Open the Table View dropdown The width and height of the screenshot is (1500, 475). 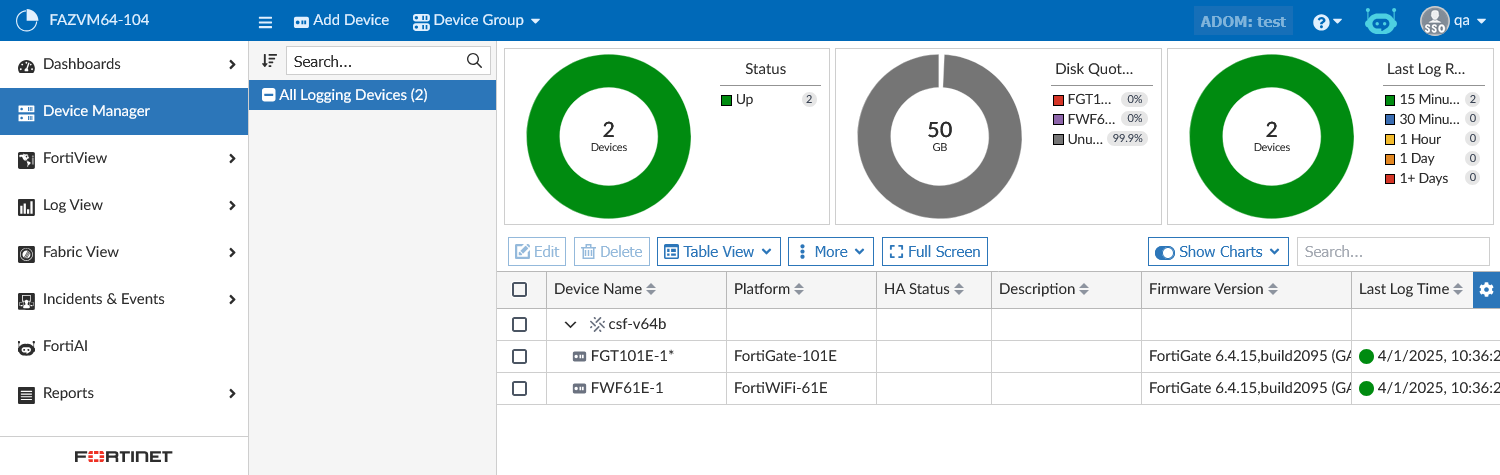click(x=718, y=252)
